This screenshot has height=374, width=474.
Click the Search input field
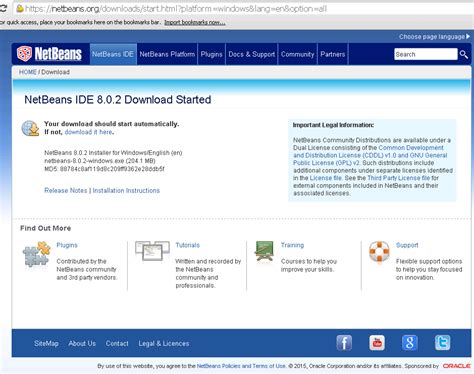tap(426, 54)
